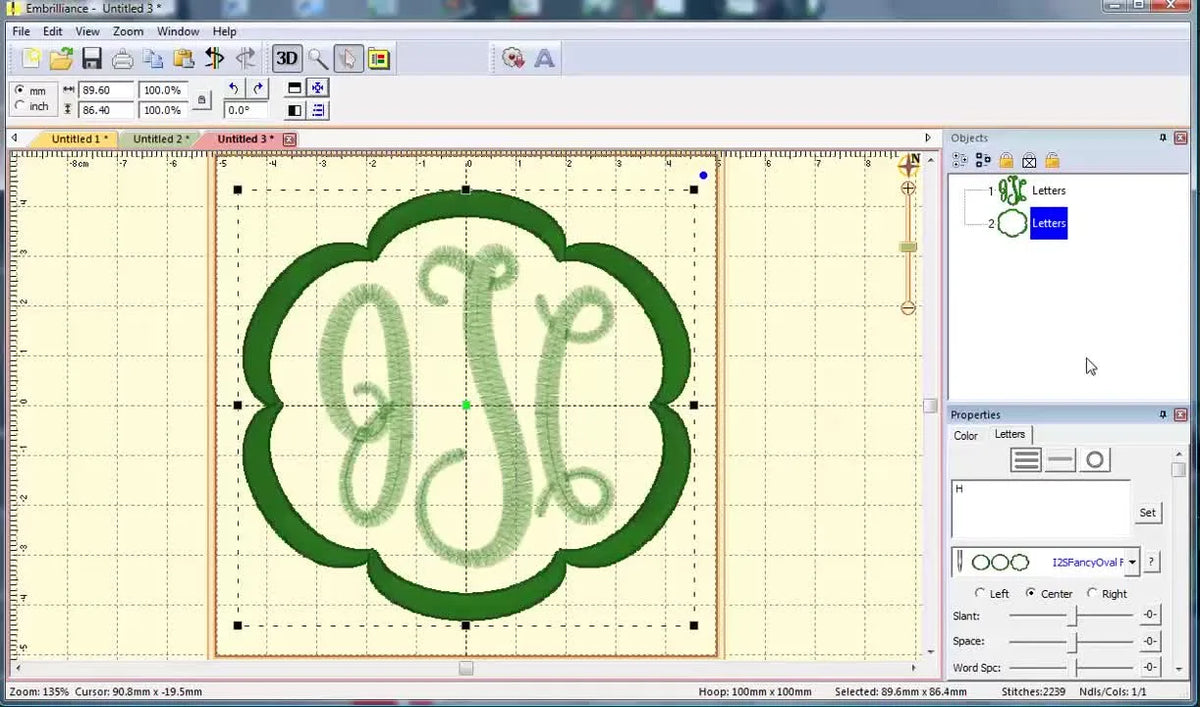The width and height of the screenshot is (1200, 707).
Task: Click the flip vertical icon
Action: (294, 88)
